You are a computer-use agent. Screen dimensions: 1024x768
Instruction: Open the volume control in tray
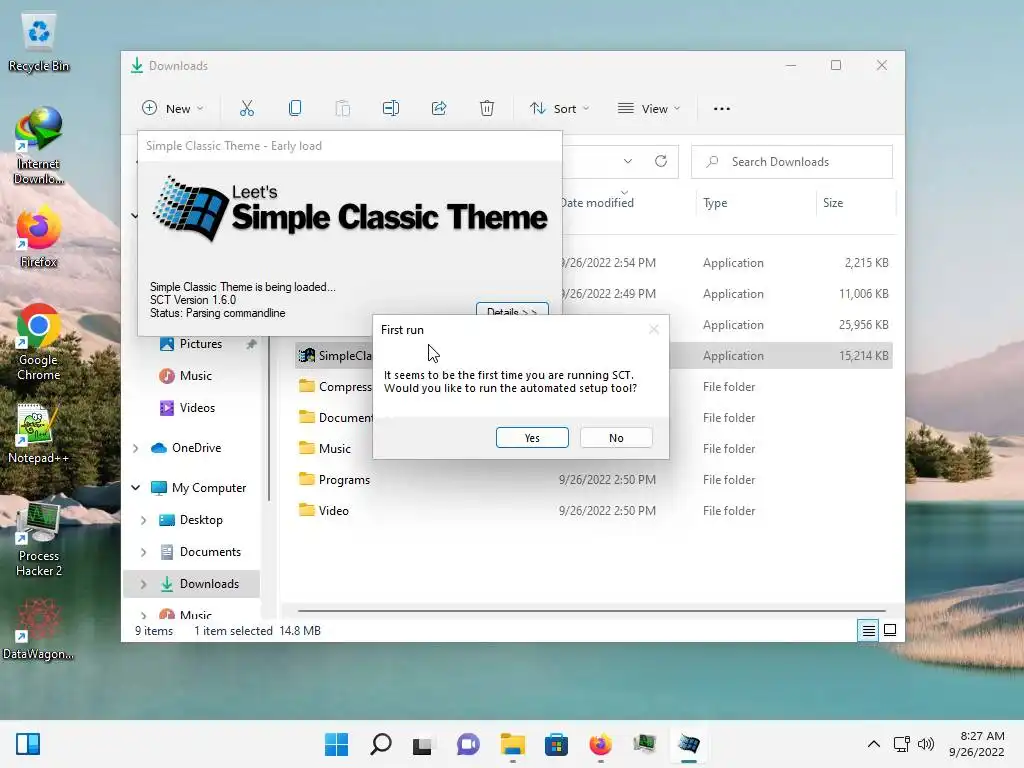click(x=925, y=744)
